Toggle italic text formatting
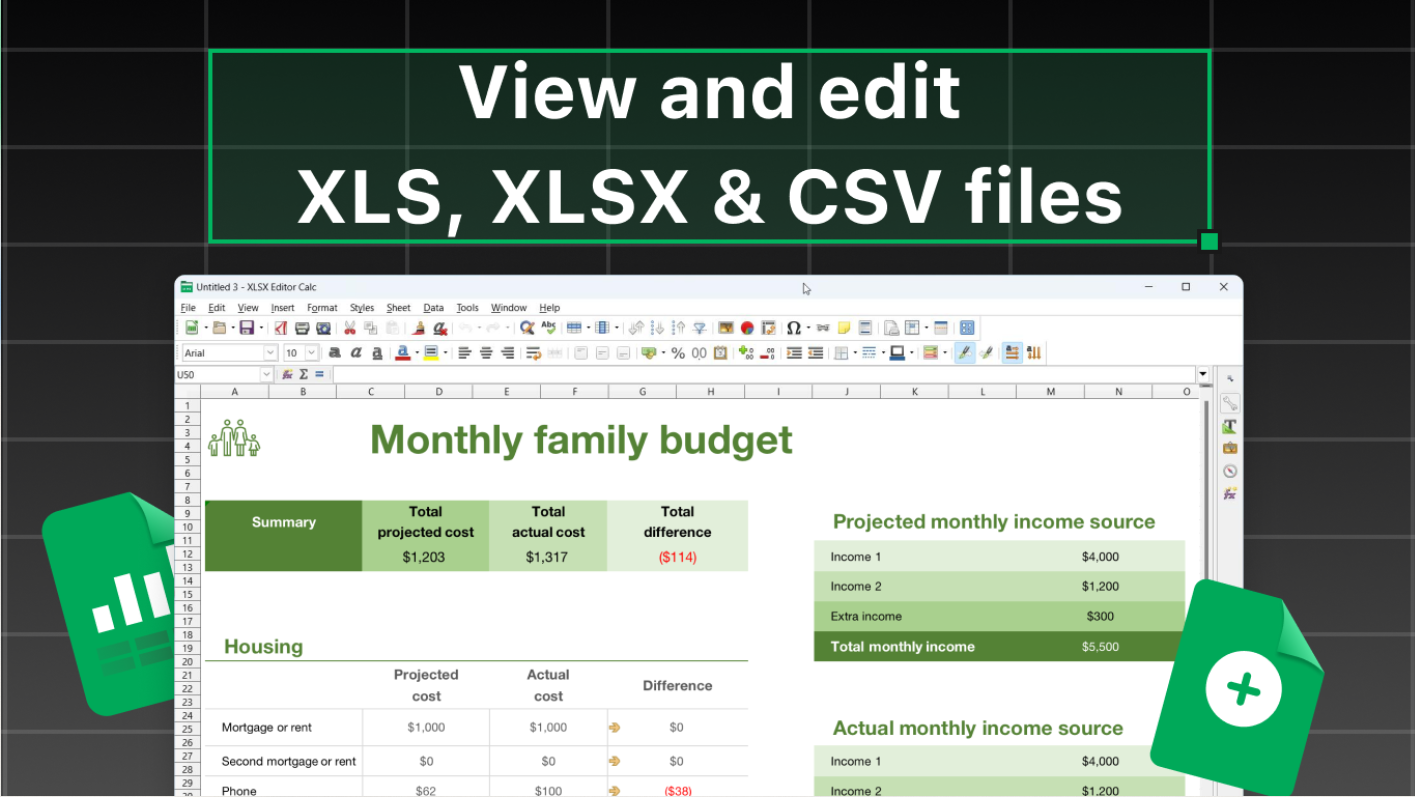 [x=356, y=353]
